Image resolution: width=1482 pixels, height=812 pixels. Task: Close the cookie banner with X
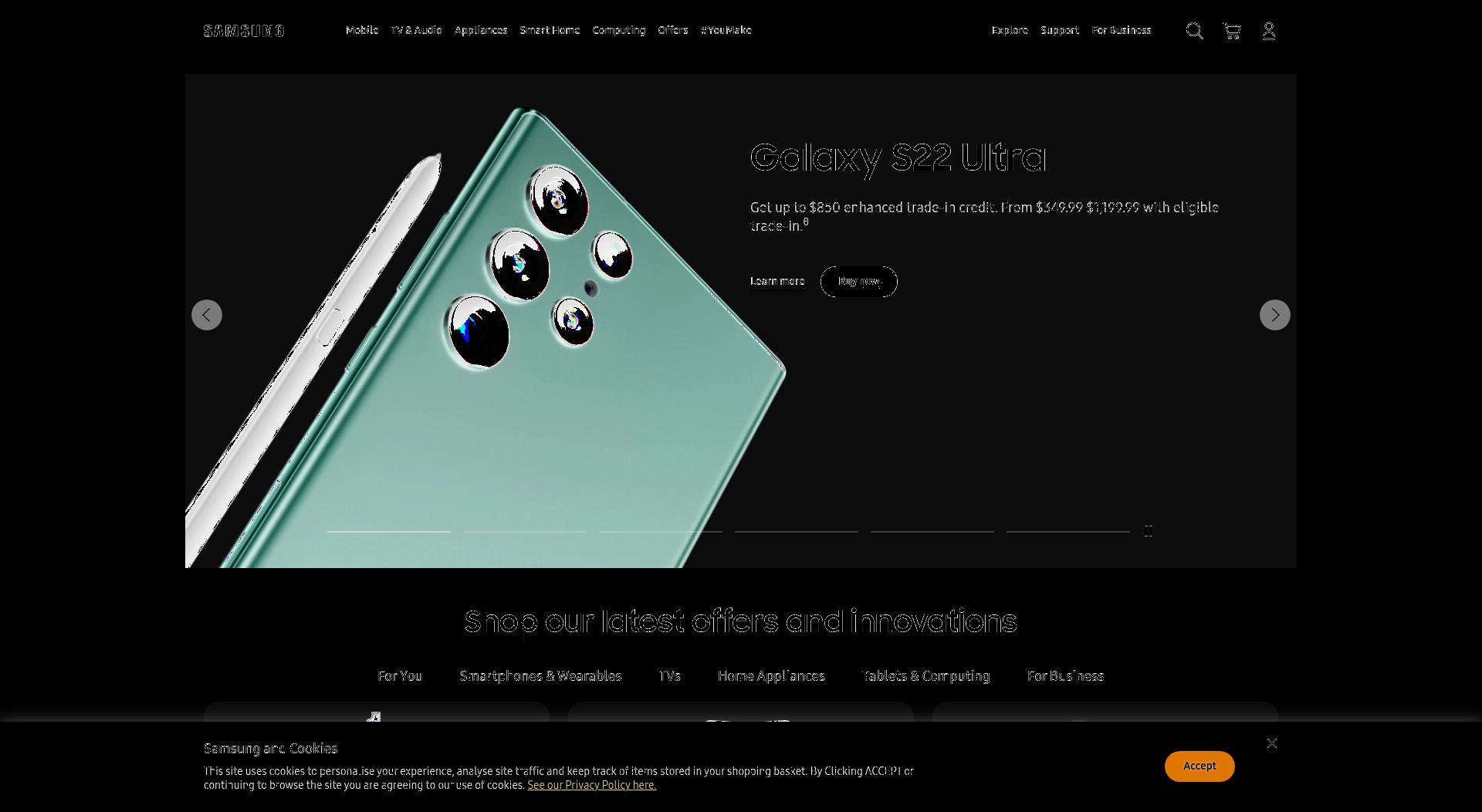pos(1272,743)
